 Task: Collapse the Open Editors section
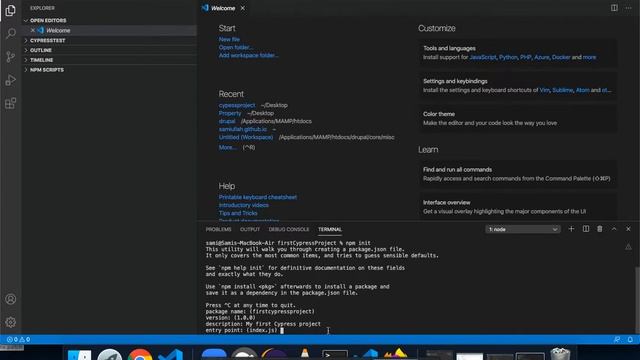[x=109, y=20]
